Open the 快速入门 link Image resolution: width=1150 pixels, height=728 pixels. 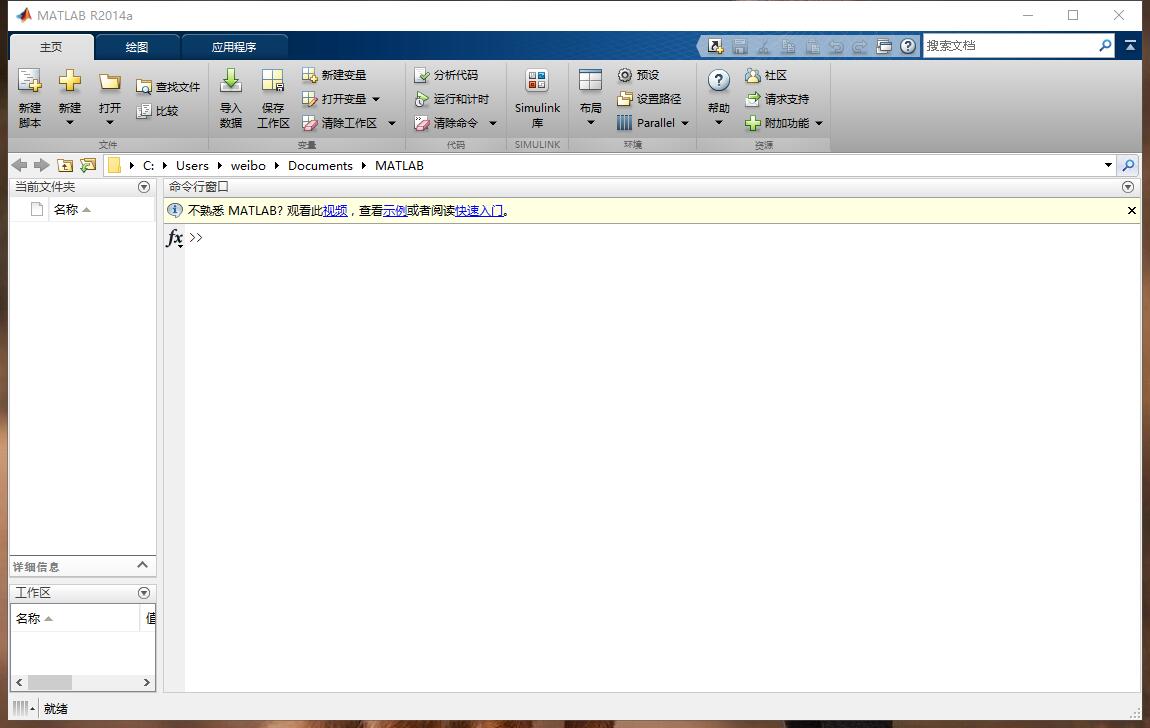(479, 211)
